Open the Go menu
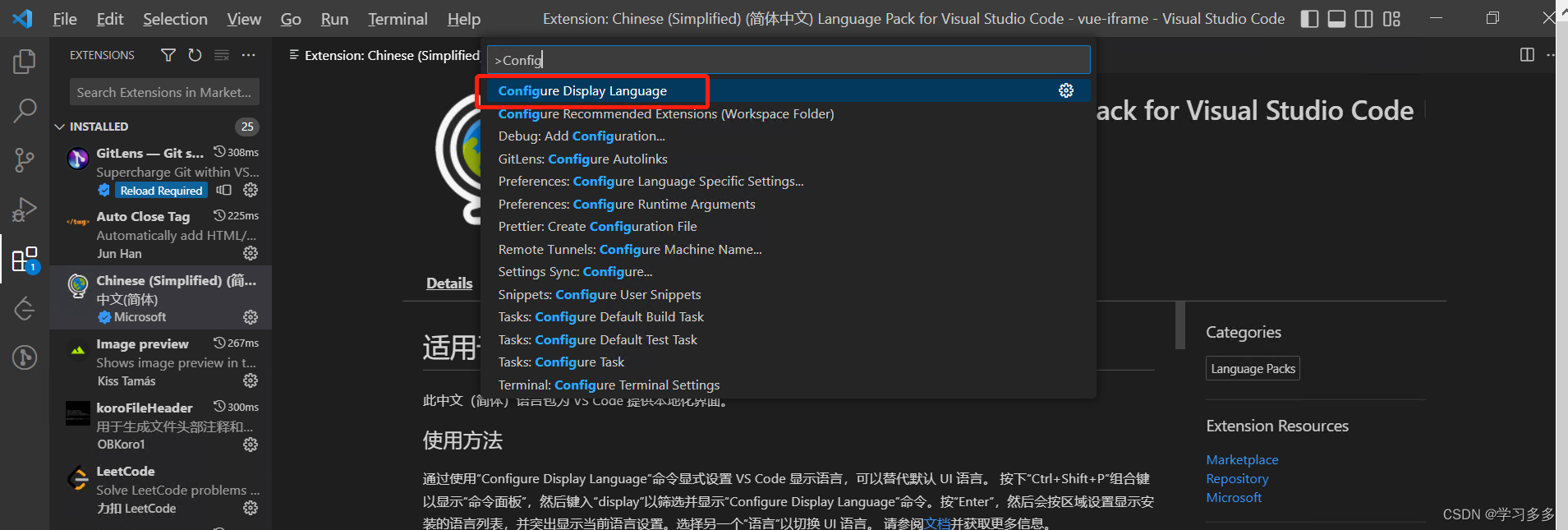Viewport: 1568px width, 530px height. click(291, 19)
